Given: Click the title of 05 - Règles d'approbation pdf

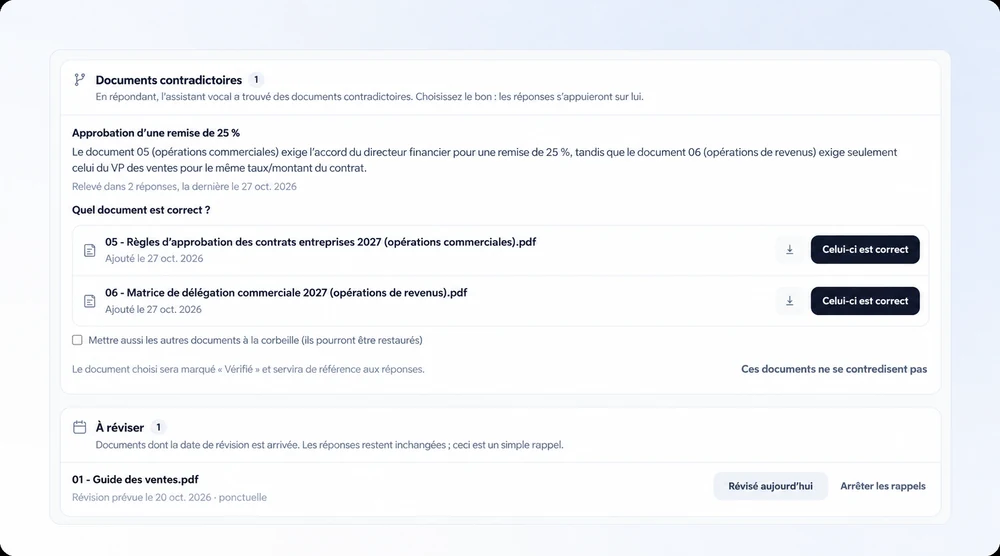Looking at the screenshot, I should coord(321,242).
